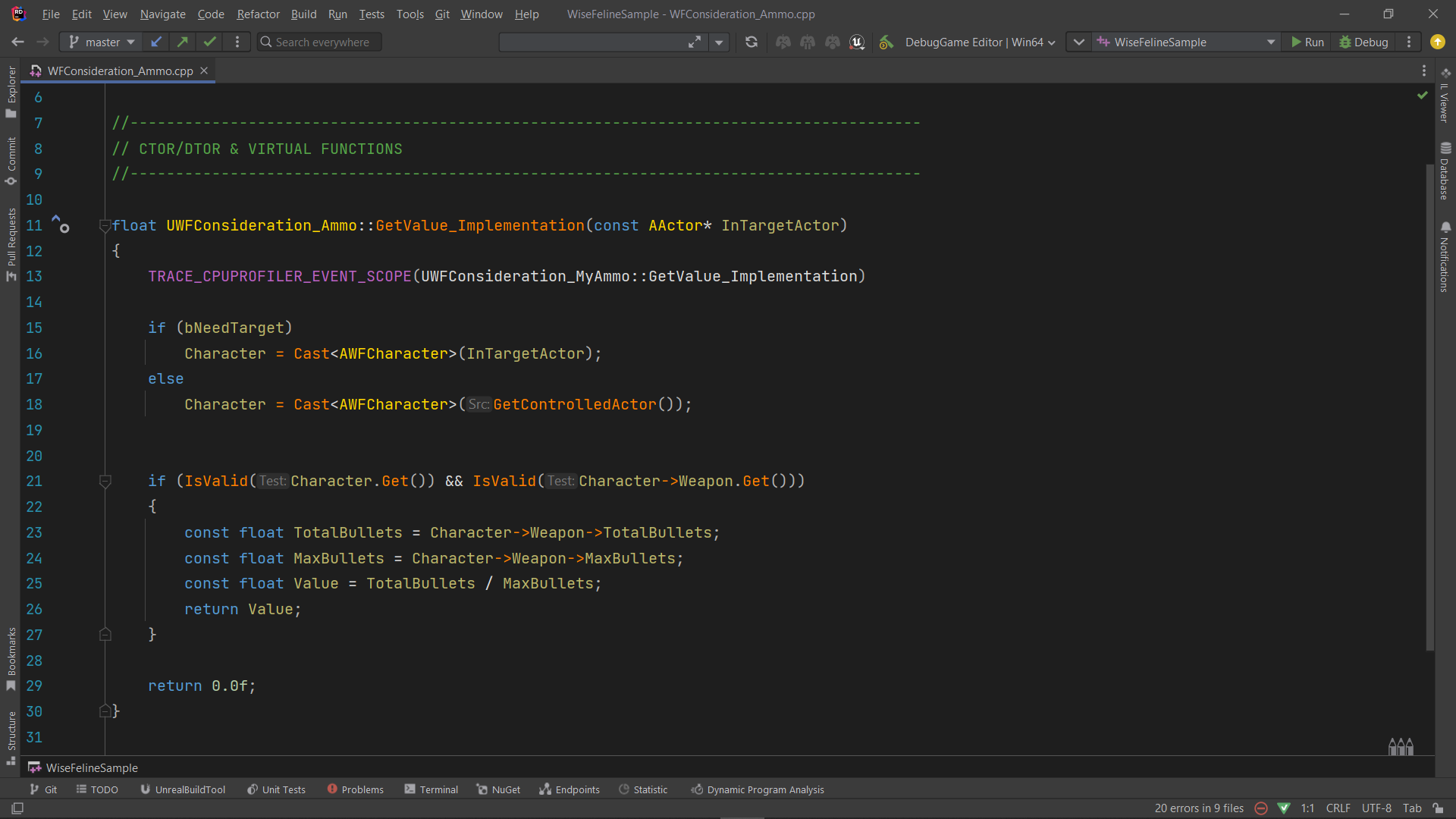Toggle read-only lock in status bar
1456x819 pixels.
point(1438,808)
